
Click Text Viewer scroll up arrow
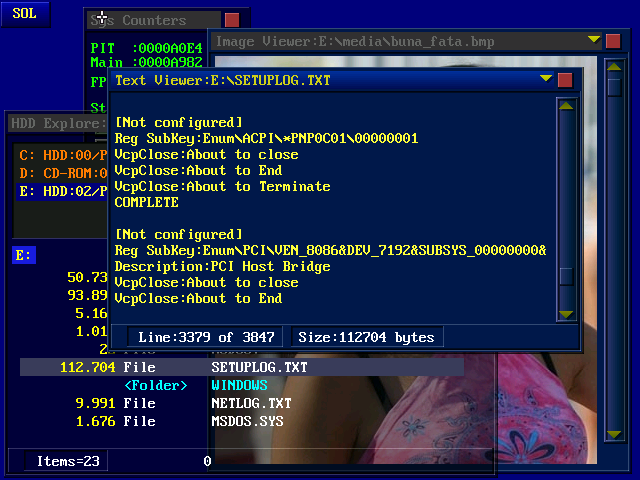coord(566,106)
